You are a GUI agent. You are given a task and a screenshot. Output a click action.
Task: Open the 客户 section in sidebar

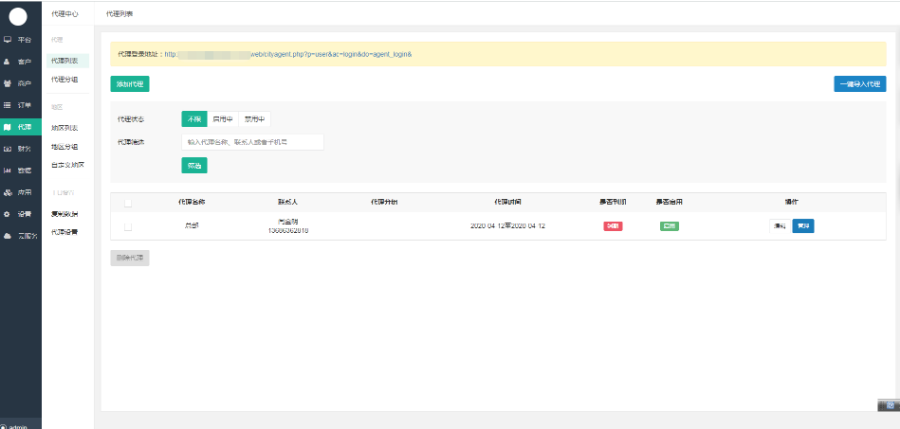pos(20,61)
